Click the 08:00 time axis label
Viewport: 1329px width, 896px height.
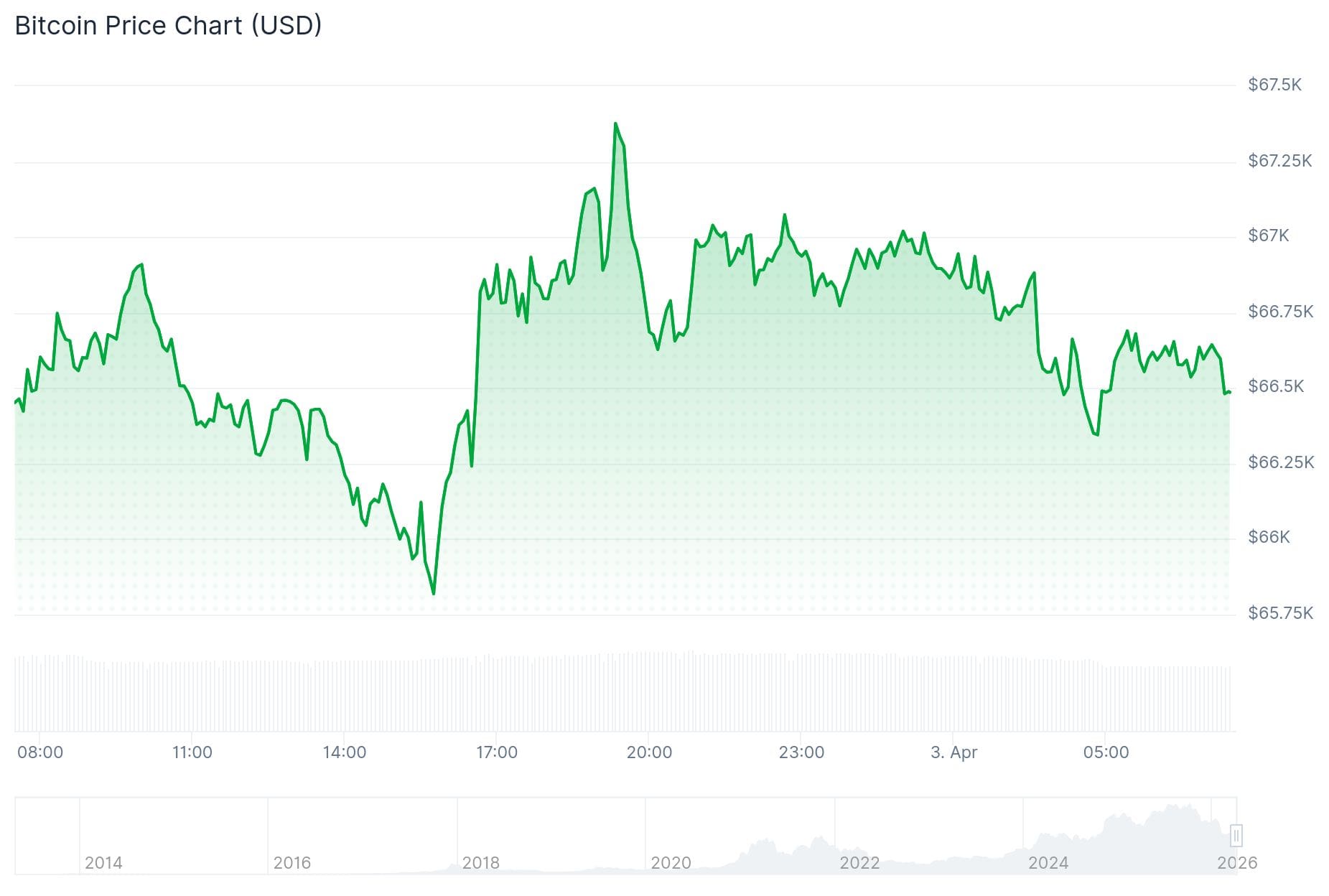(x=40, y=752)
